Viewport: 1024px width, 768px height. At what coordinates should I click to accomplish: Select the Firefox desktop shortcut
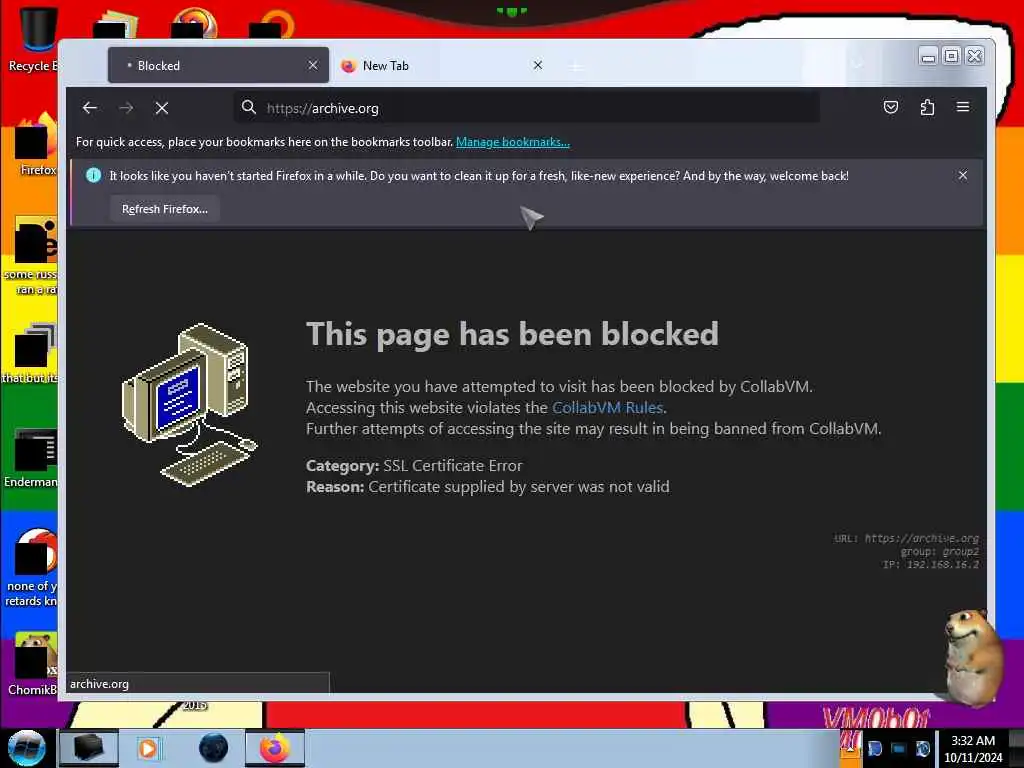34,144
